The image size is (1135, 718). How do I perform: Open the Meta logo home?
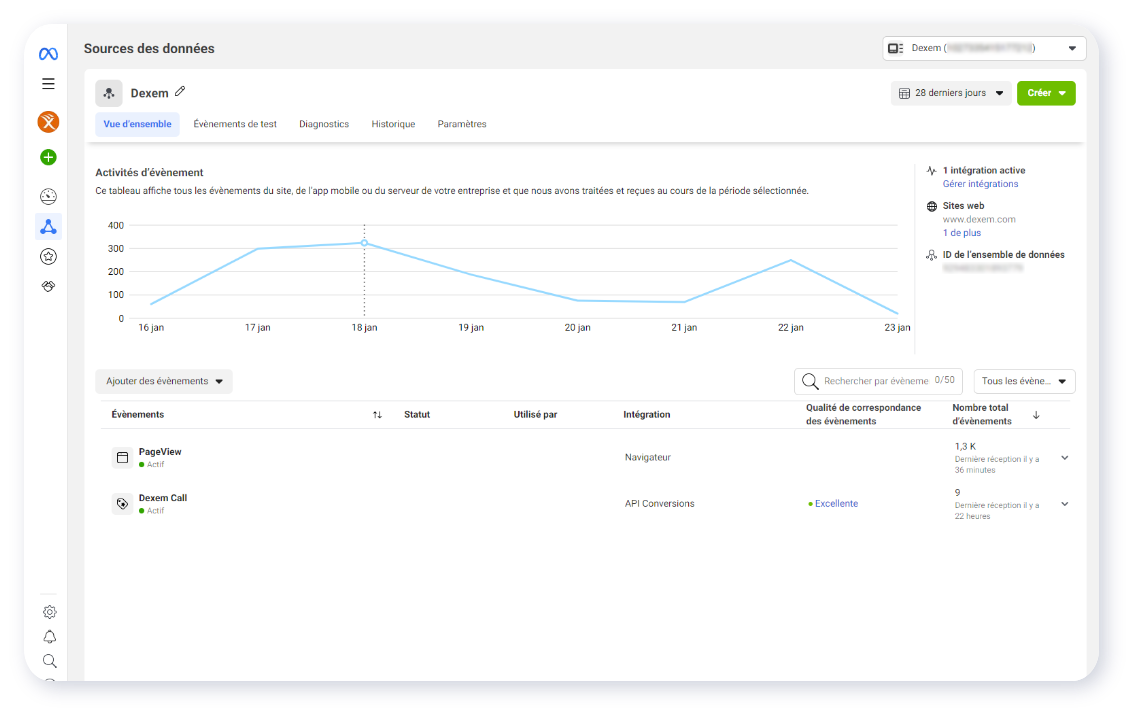pos(48,54)
